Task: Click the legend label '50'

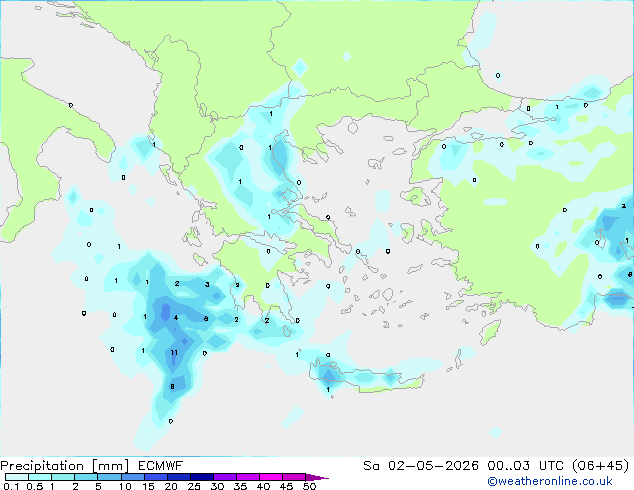Action: (309, 486)
